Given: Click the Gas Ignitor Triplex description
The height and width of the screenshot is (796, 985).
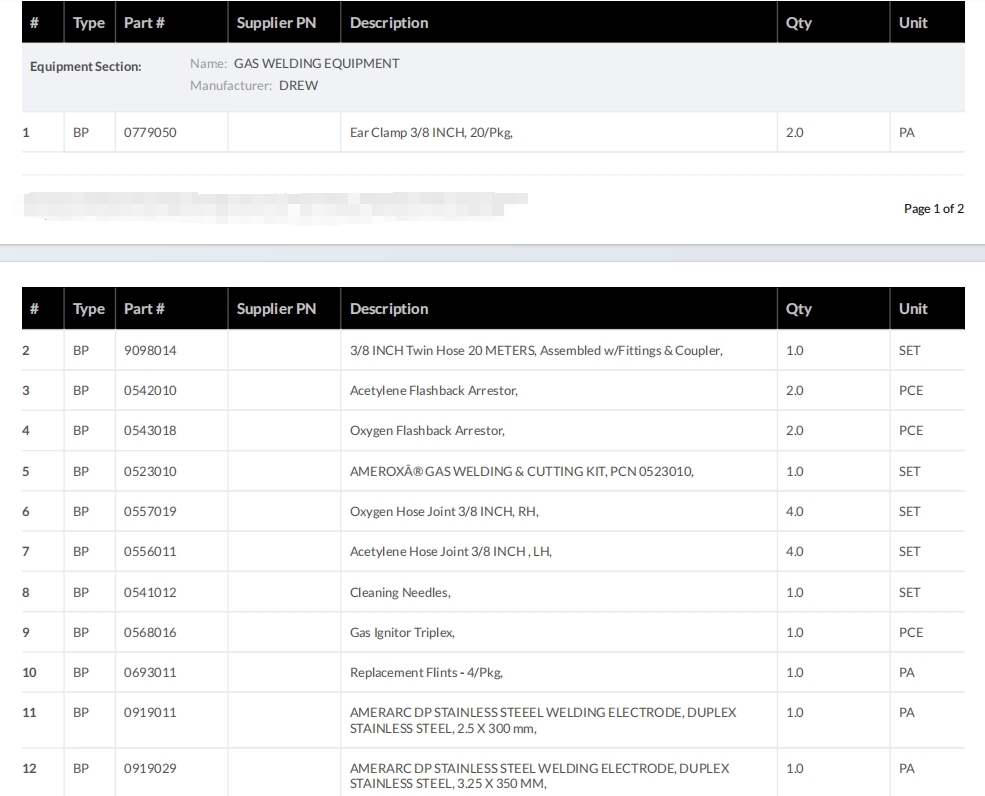Looking at the screenshot, I should (x=403, y=633).
